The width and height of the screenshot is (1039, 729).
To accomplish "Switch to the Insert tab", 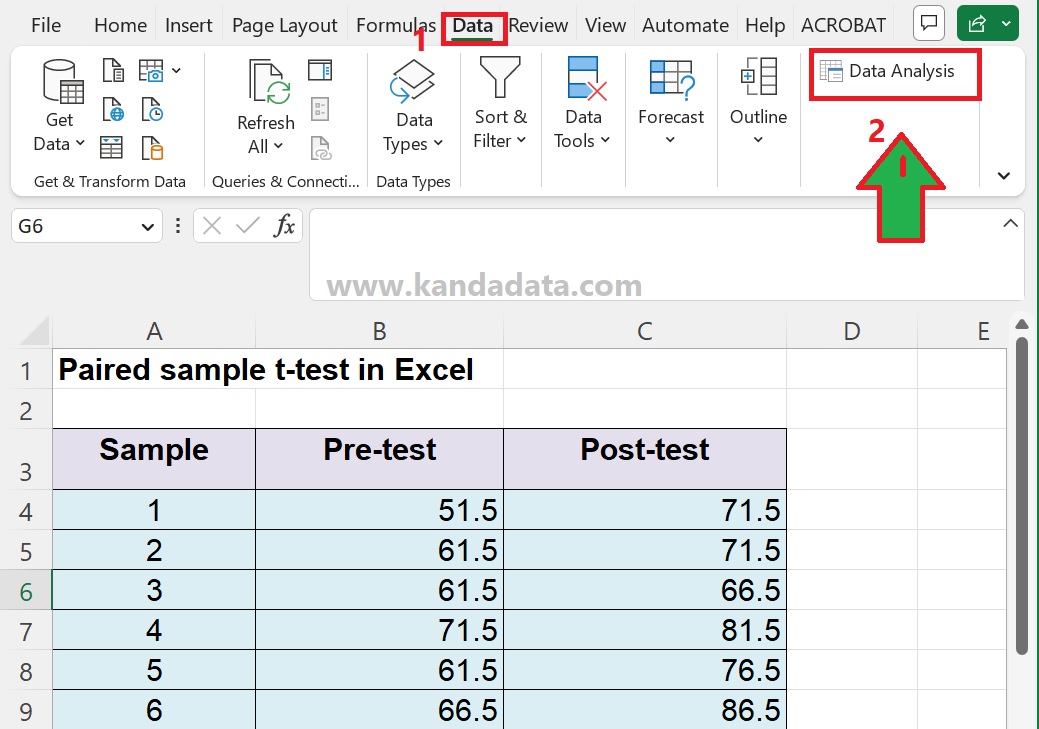I will click(189, 26).
